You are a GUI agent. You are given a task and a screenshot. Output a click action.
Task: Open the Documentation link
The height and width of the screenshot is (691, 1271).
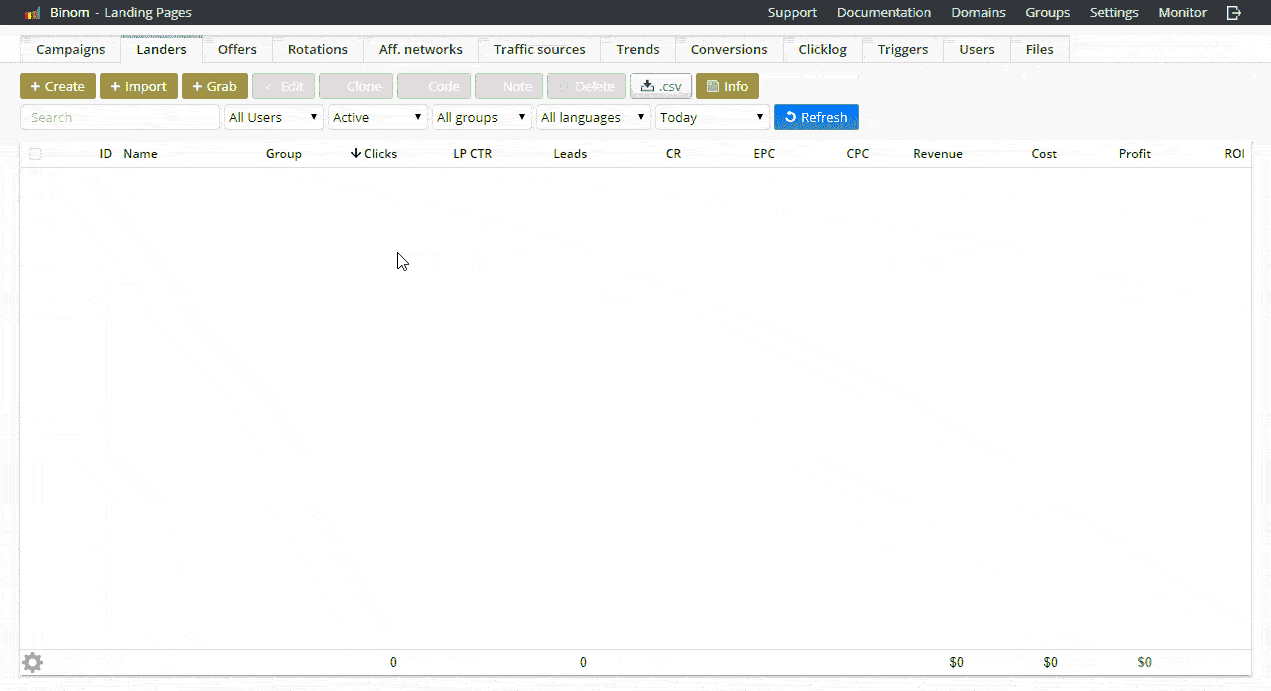pos(884,13)
